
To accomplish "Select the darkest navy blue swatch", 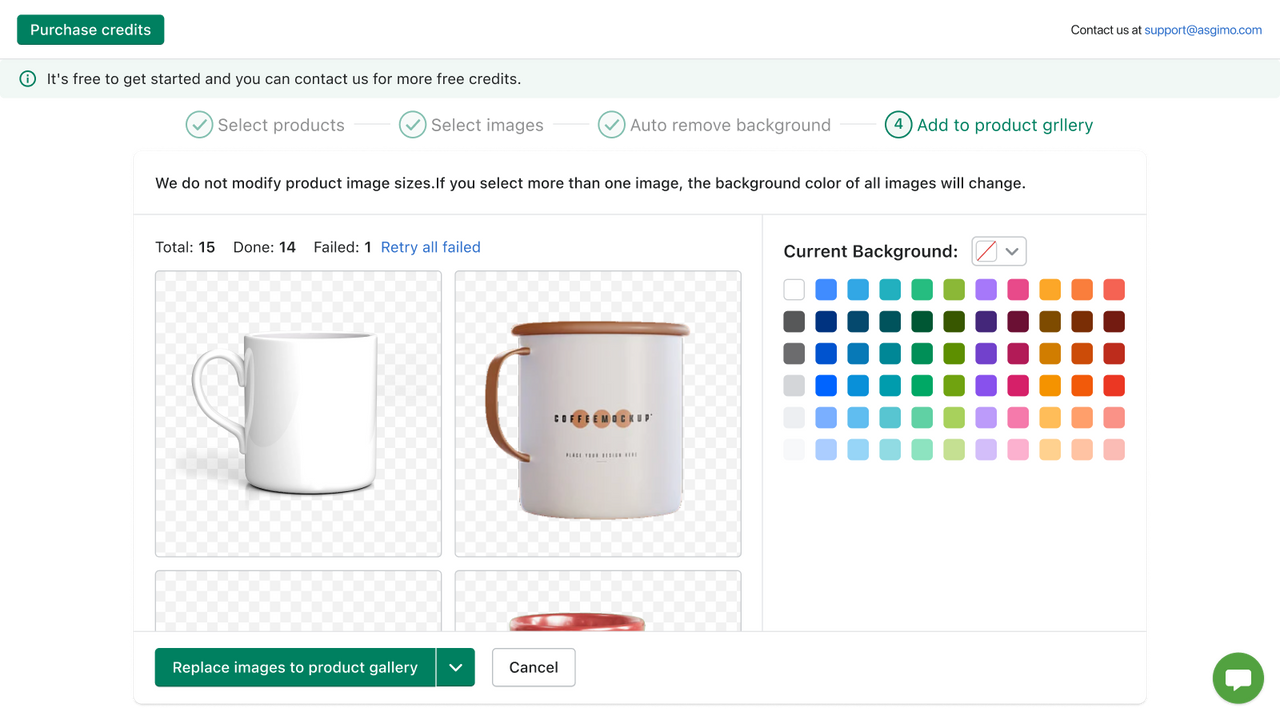I will pos(826,322).
